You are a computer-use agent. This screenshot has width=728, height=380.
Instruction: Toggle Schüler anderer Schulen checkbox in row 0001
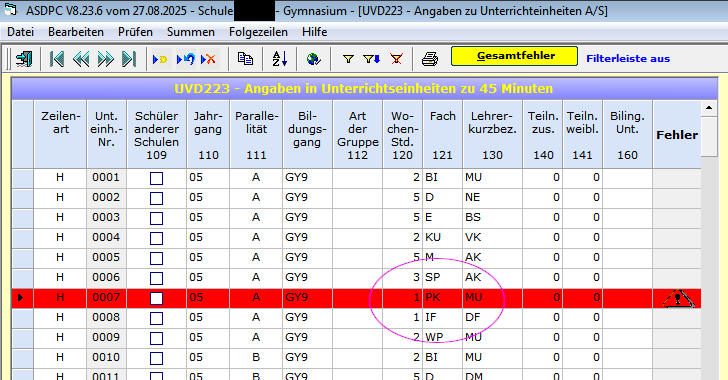tap(156, 178)
